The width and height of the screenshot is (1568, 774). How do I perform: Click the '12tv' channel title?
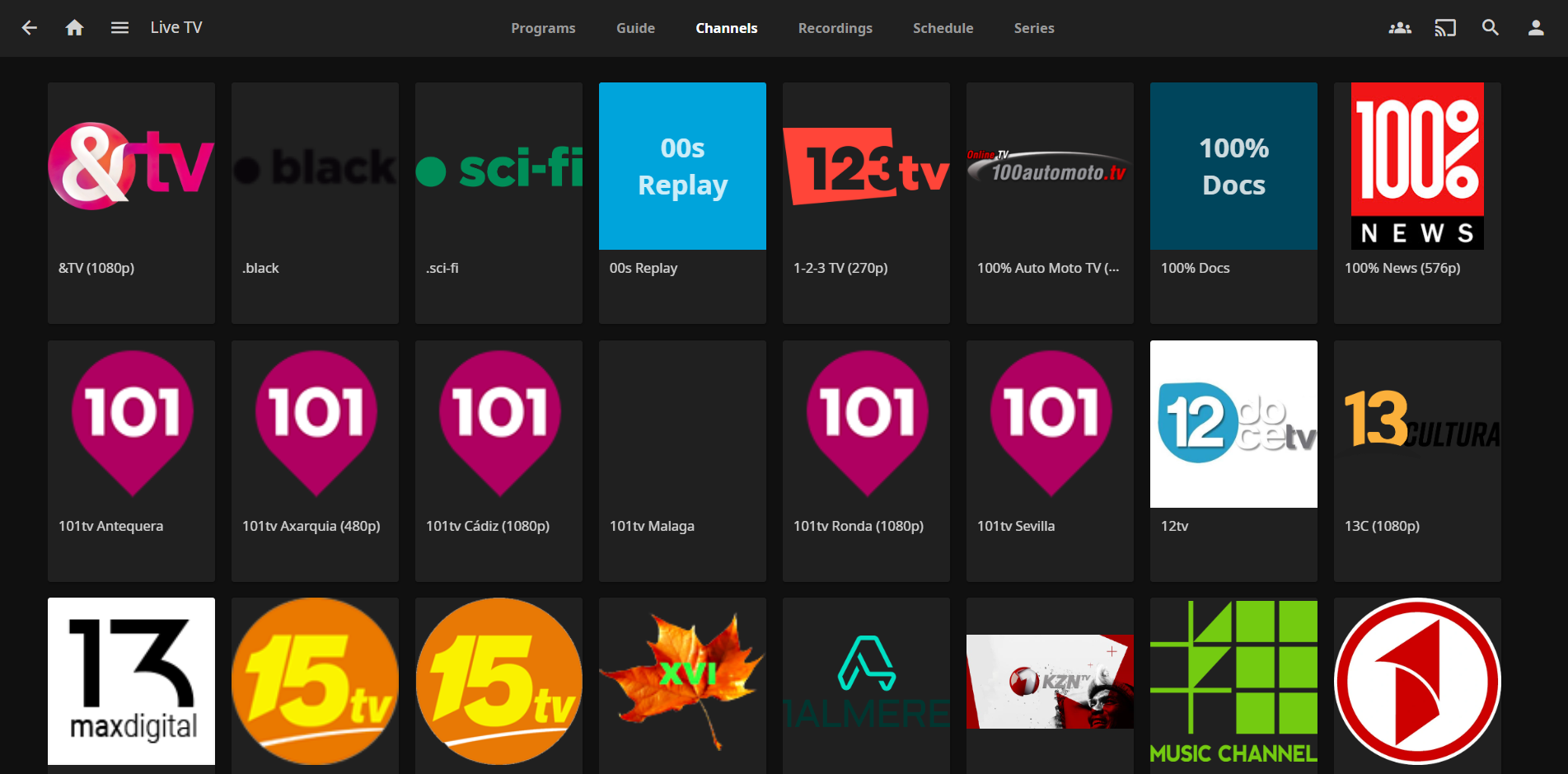[1174, 526]
